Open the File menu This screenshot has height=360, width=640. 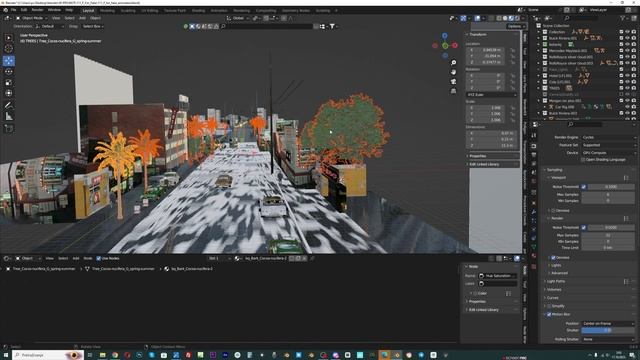pos(13,10)
